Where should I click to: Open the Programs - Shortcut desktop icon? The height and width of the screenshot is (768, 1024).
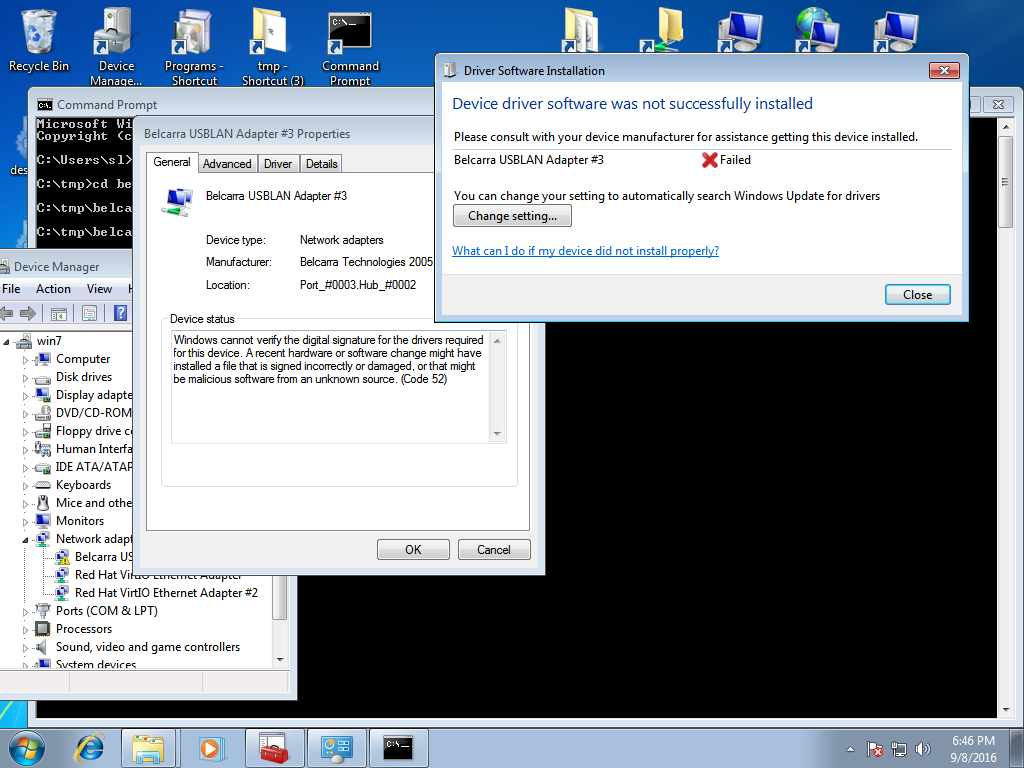[x=194, y=46]
